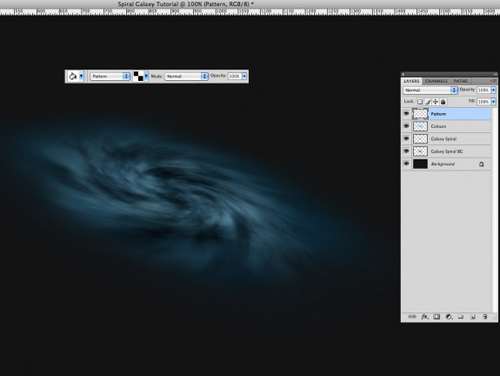Click the Colours layer thumbnail

click(420, 126)
